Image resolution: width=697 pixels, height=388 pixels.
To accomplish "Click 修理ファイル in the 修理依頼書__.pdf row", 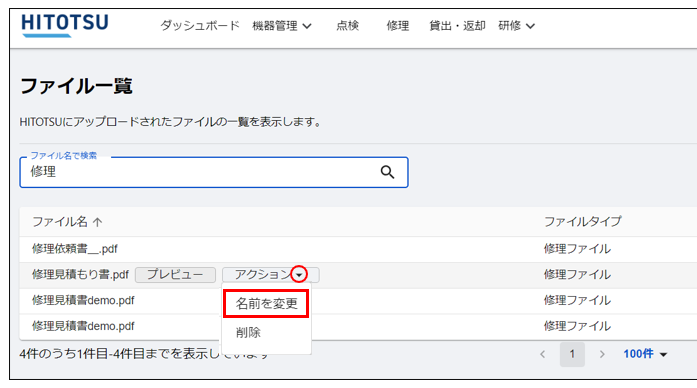I will point(577,249).
